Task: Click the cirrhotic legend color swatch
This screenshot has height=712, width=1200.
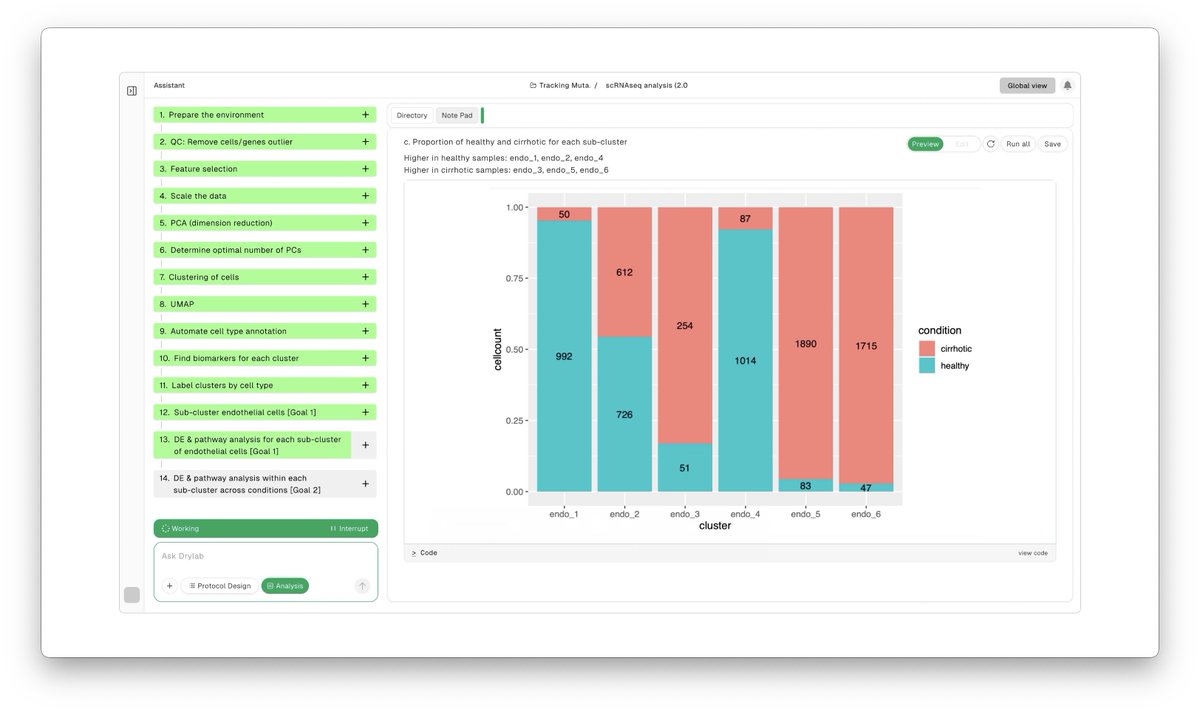Action: pos(927,349)
